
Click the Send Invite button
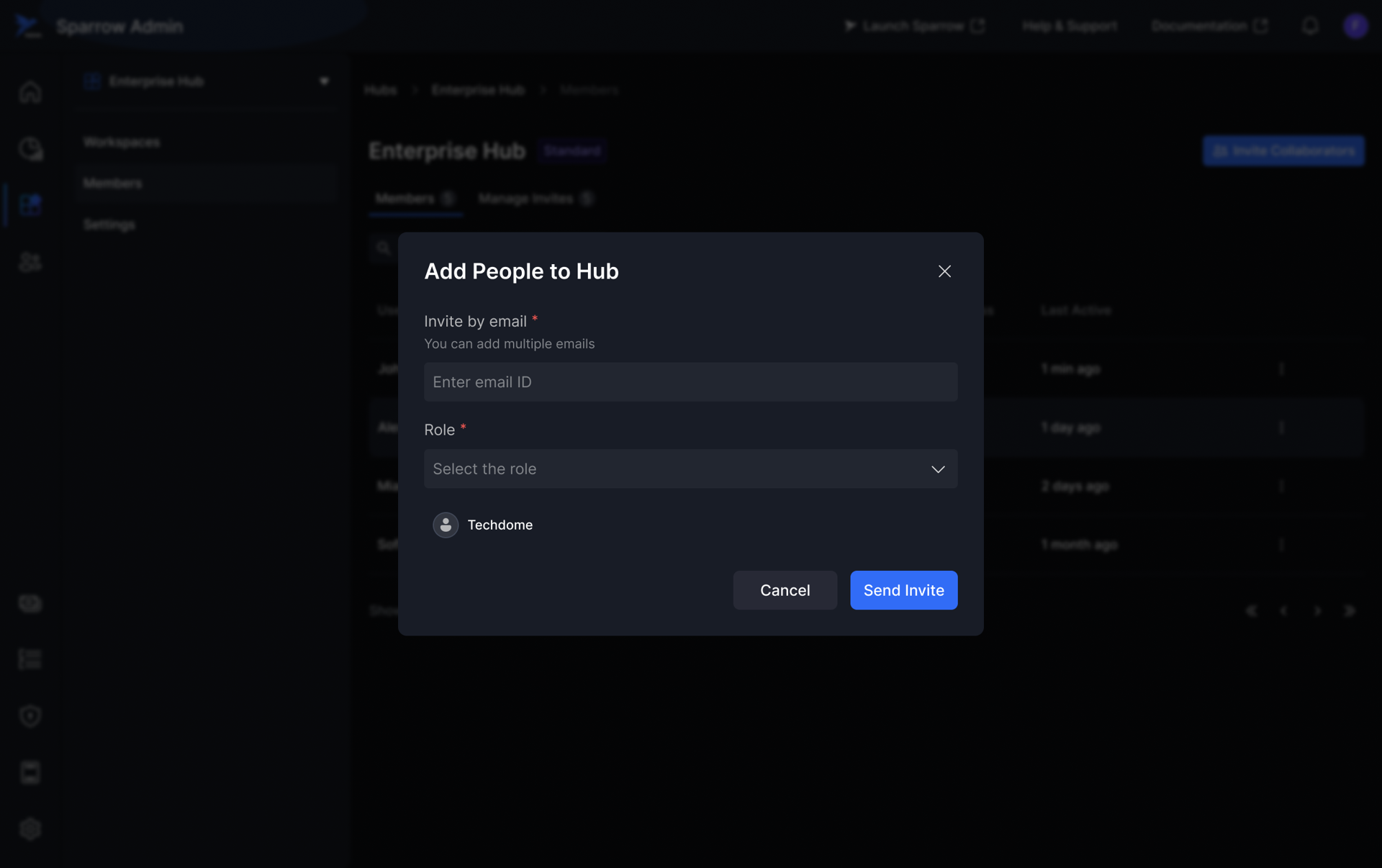(x=903, y=590)
